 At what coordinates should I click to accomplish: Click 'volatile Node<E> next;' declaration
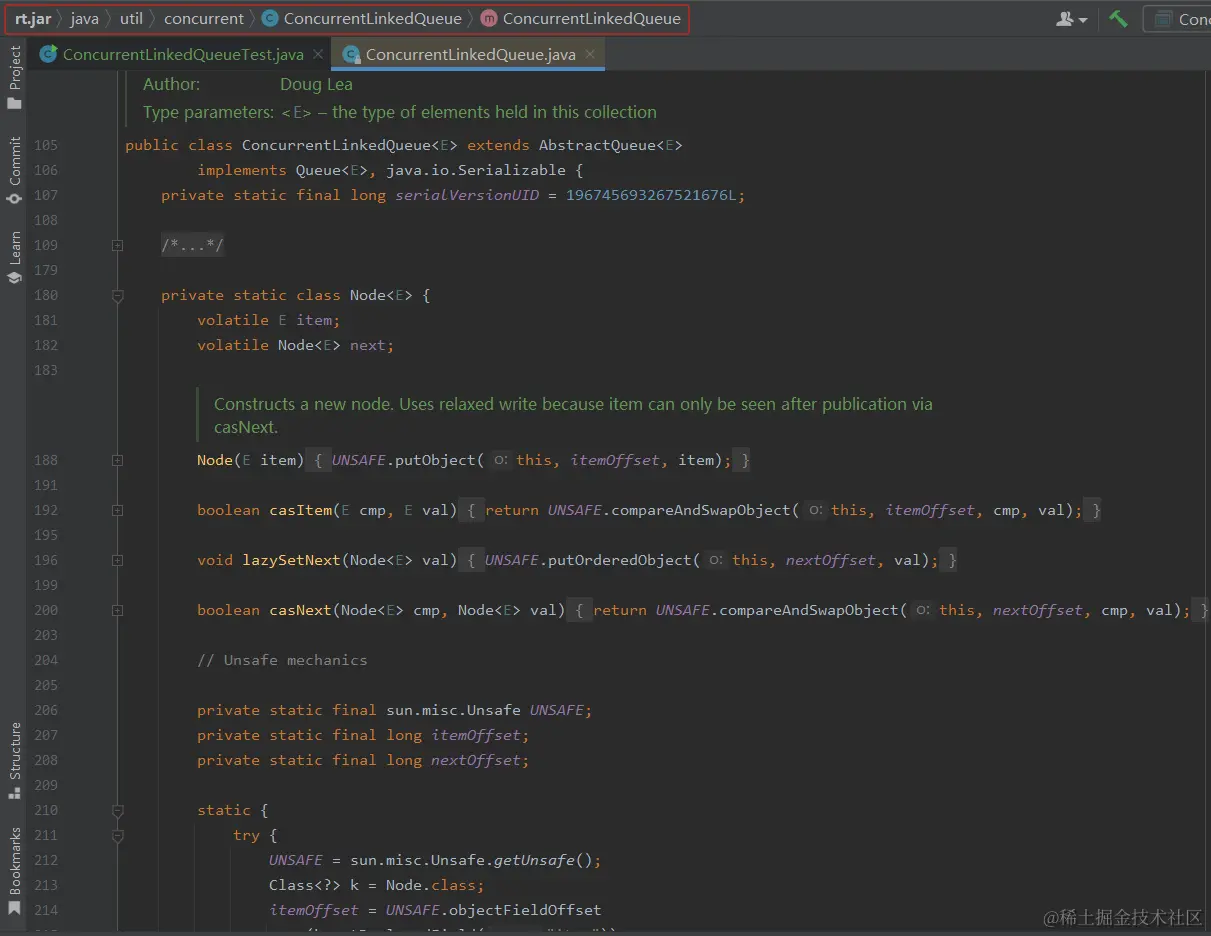(x=296, y=345)
